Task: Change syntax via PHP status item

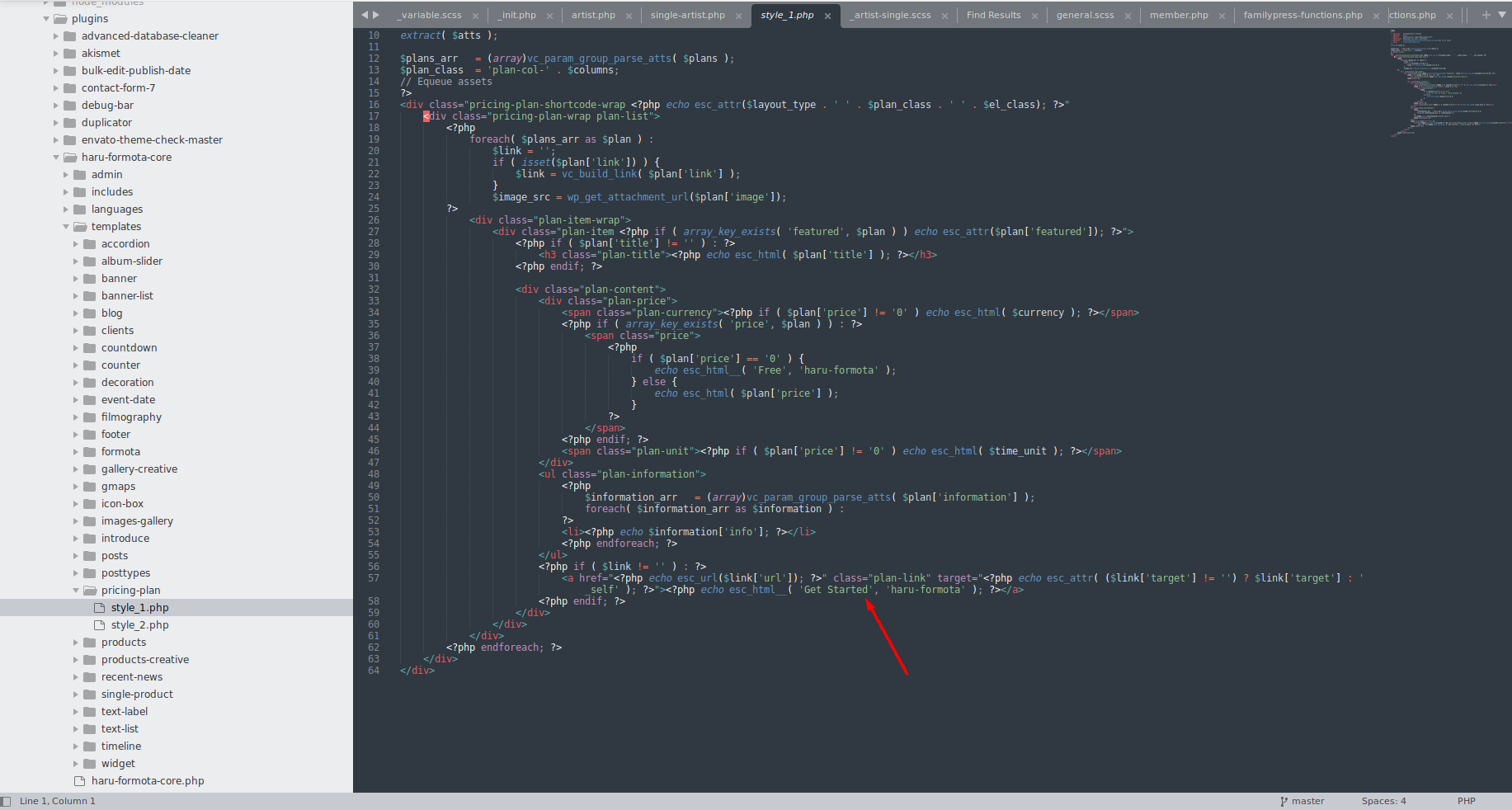Action: [x=1466, y=801]
